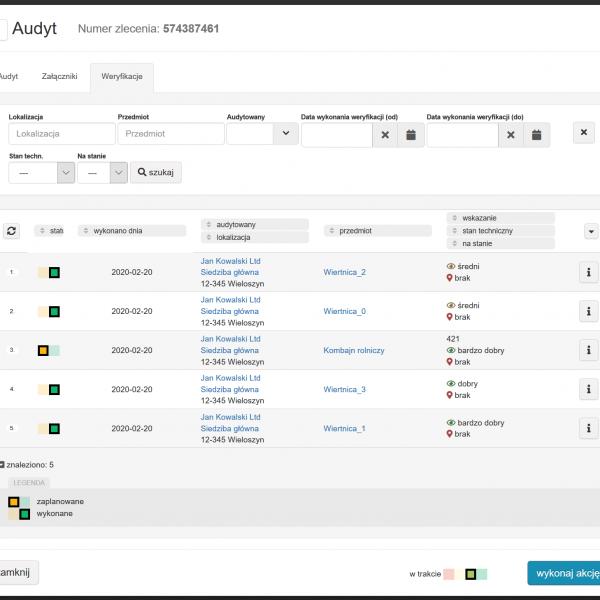Image resolution: width=600 pixels, height=600 pixels.
Task: Clear the verification date to field
Action: point(511,135)
